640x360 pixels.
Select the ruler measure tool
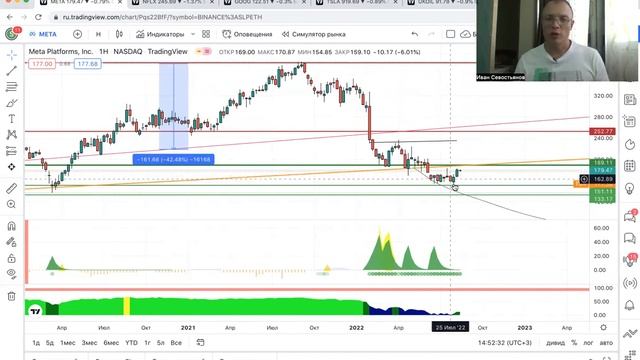click(x=11, y=188)
